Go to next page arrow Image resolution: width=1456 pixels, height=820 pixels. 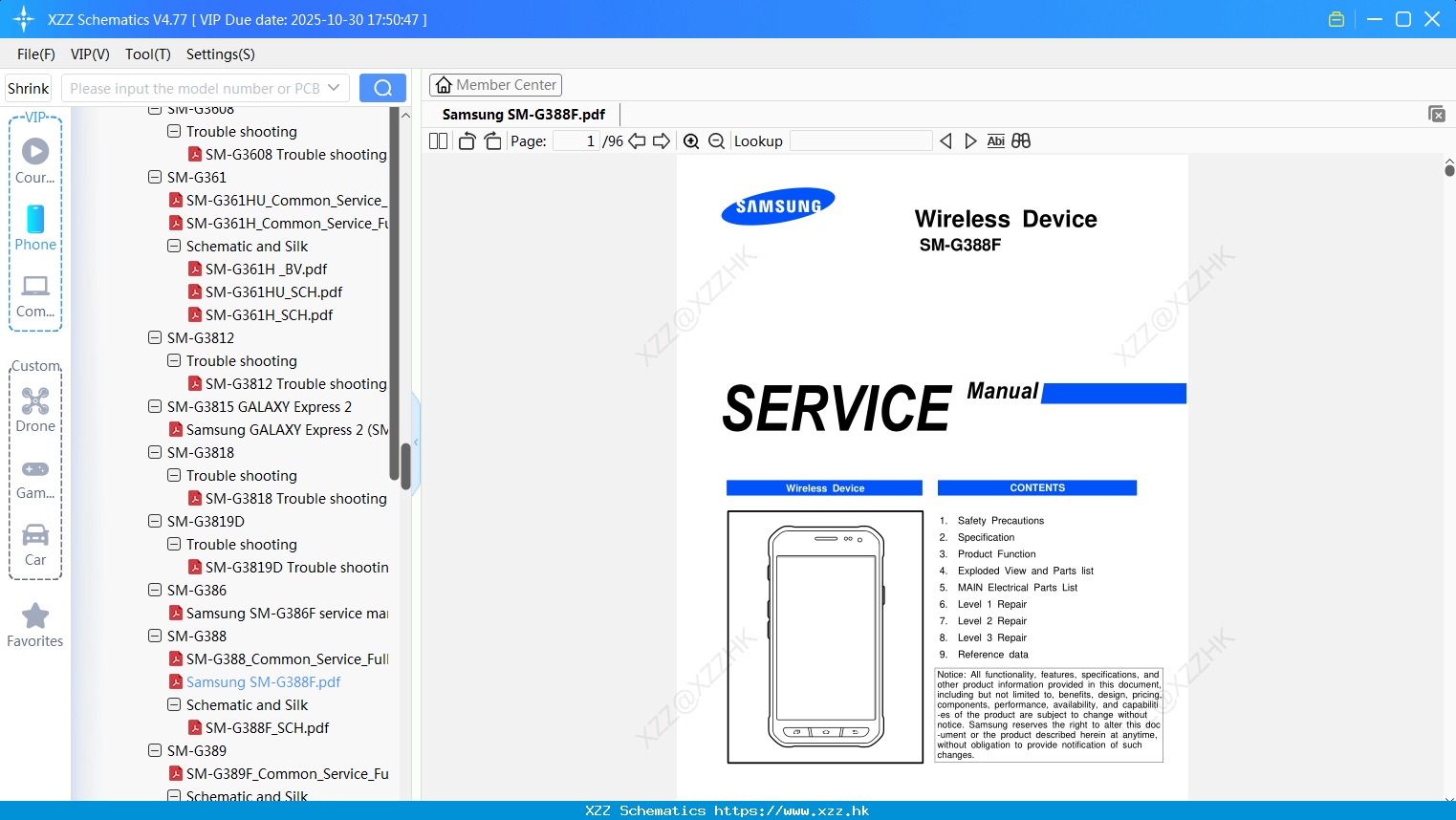click(x=662, y=140)
